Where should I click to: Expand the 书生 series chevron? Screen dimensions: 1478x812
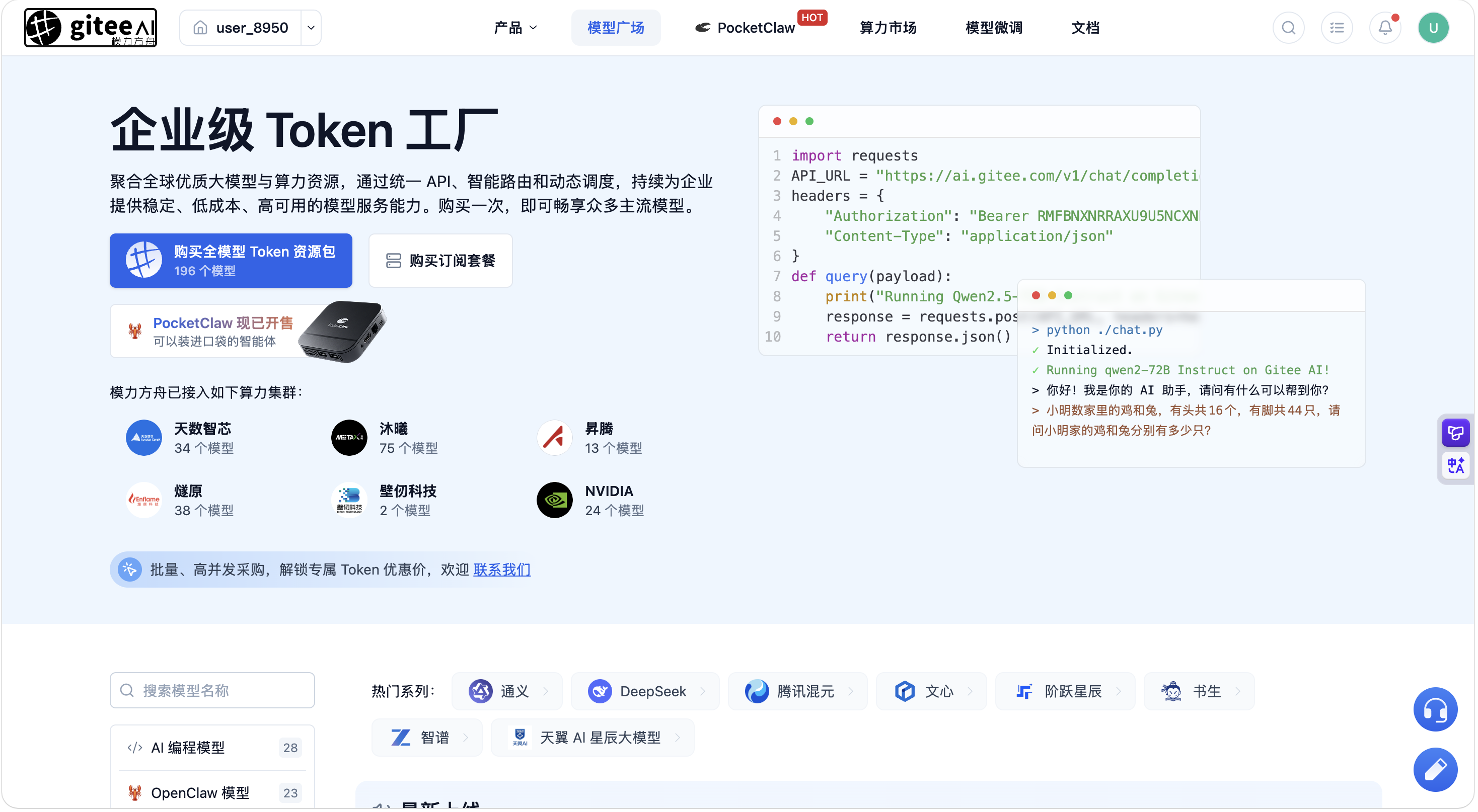1237,691
